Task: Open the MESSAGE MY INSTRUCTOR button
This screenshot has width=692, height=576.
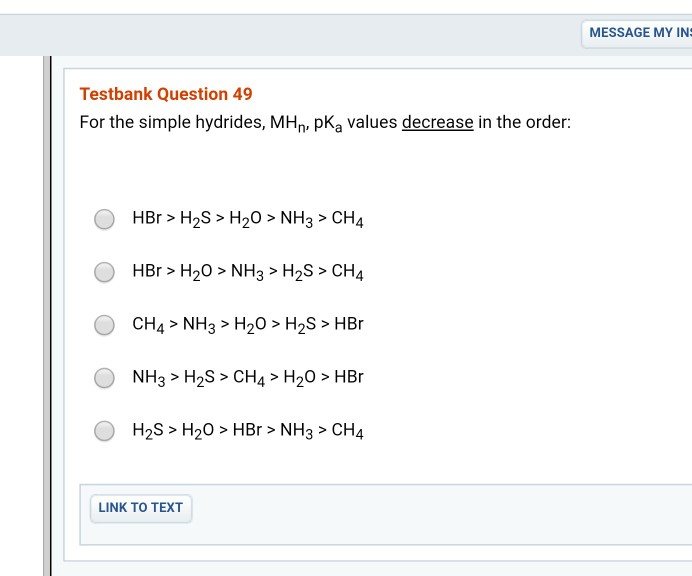Action: click(x=636, y=33)
